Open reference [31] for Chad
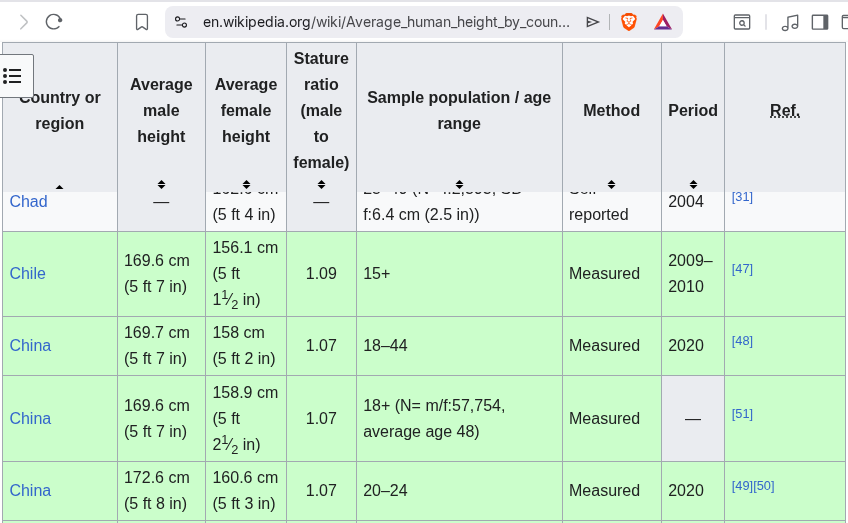 click(742, 197)
